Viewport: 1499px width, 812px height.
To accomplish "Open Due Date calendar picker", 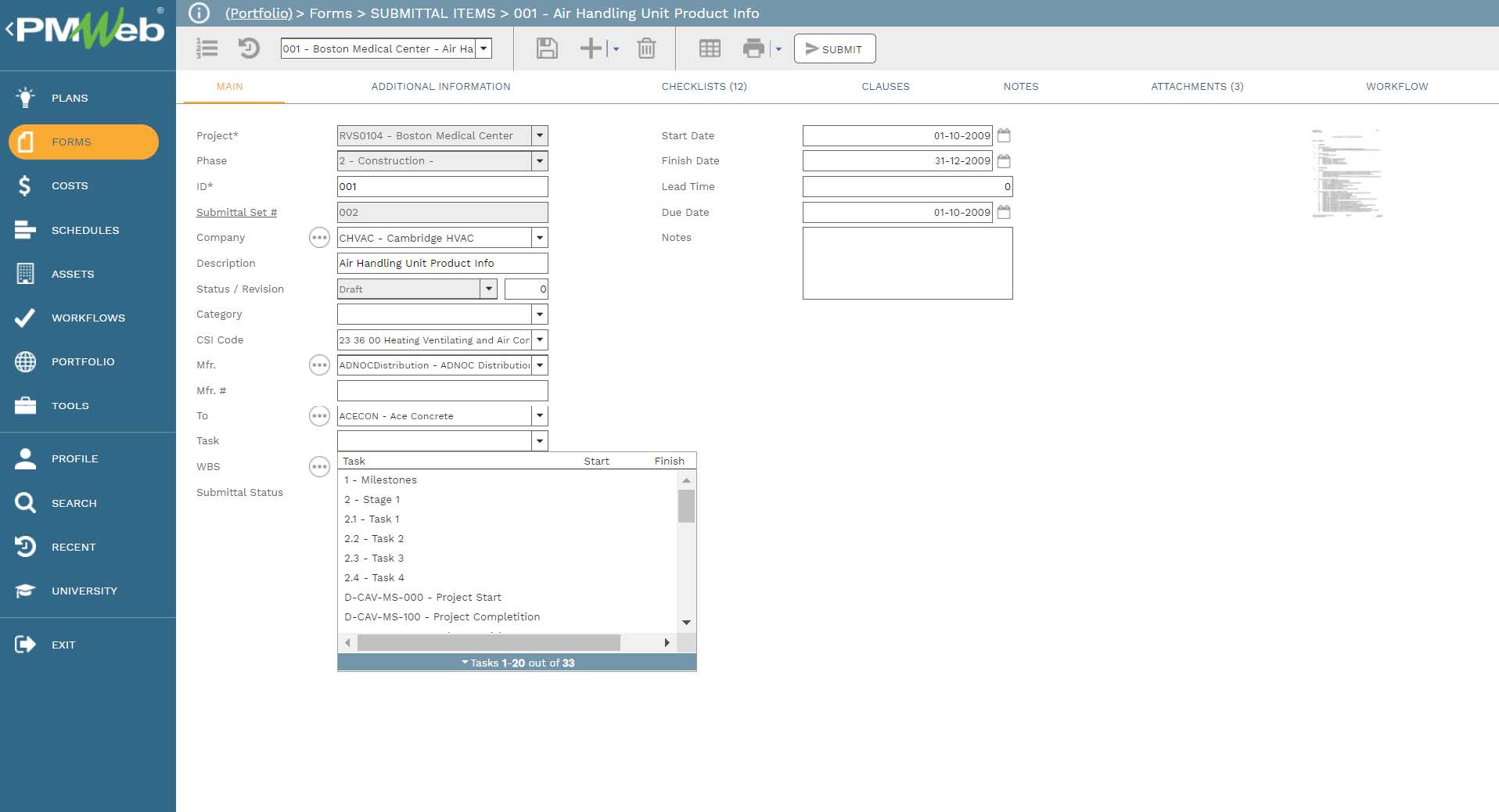I will click(1005, 212).
